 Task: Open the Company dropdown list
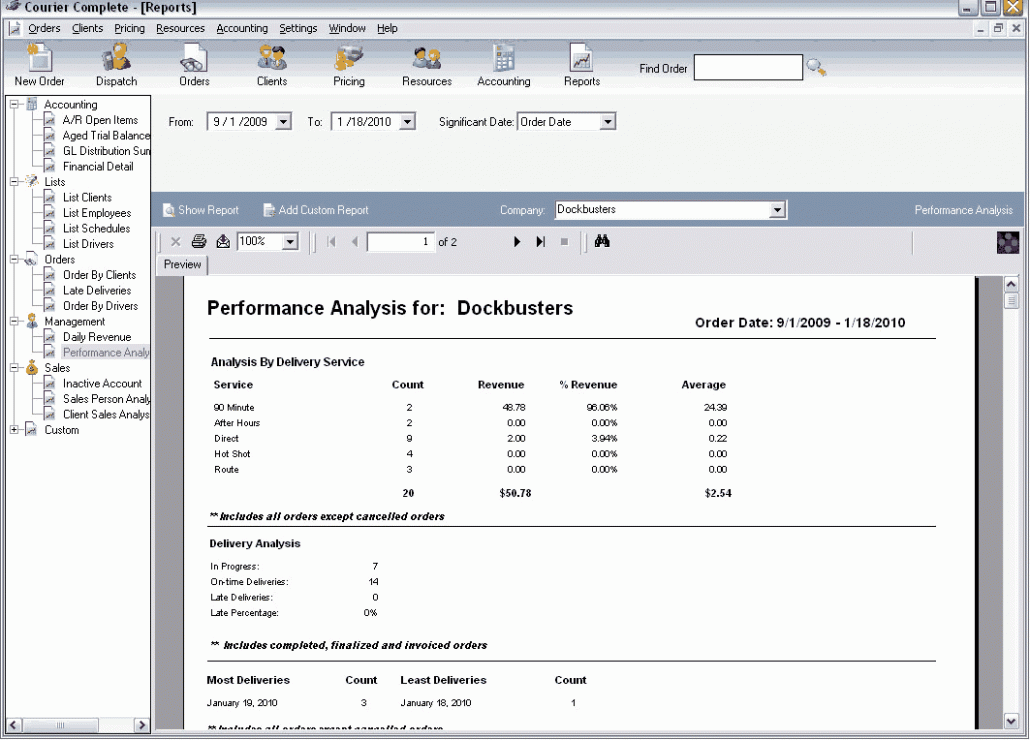coord(777,210)
